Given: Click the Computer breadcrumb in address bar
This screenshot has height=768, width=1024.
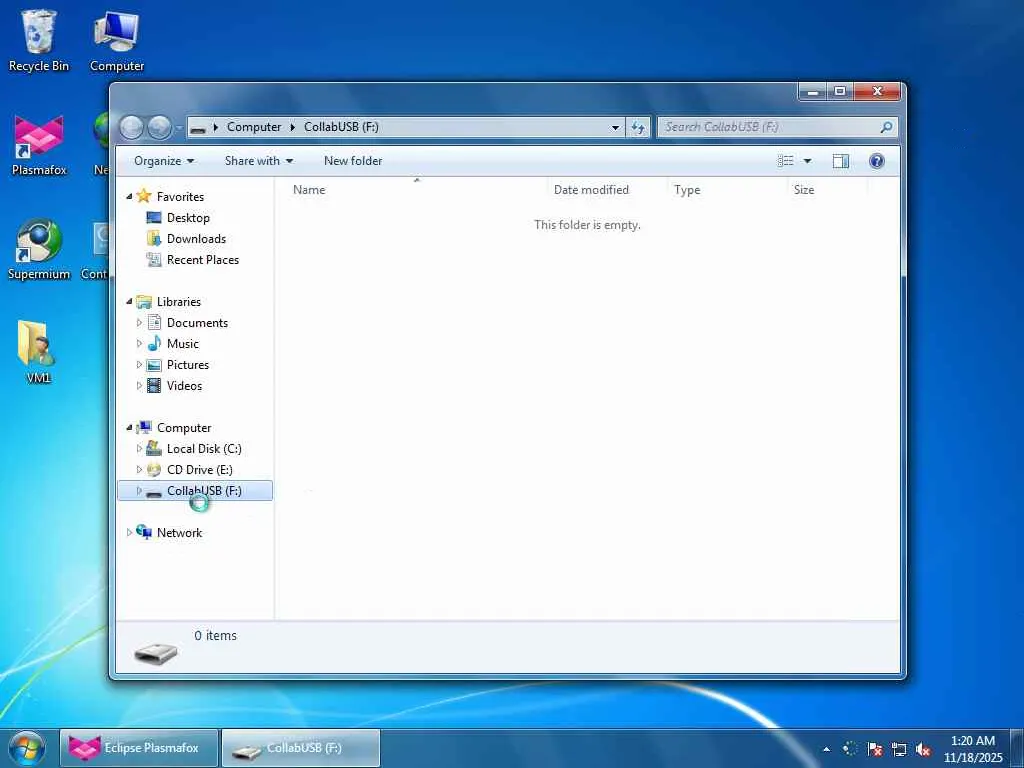Looking at the screenshot, I should tap(253, 127).
